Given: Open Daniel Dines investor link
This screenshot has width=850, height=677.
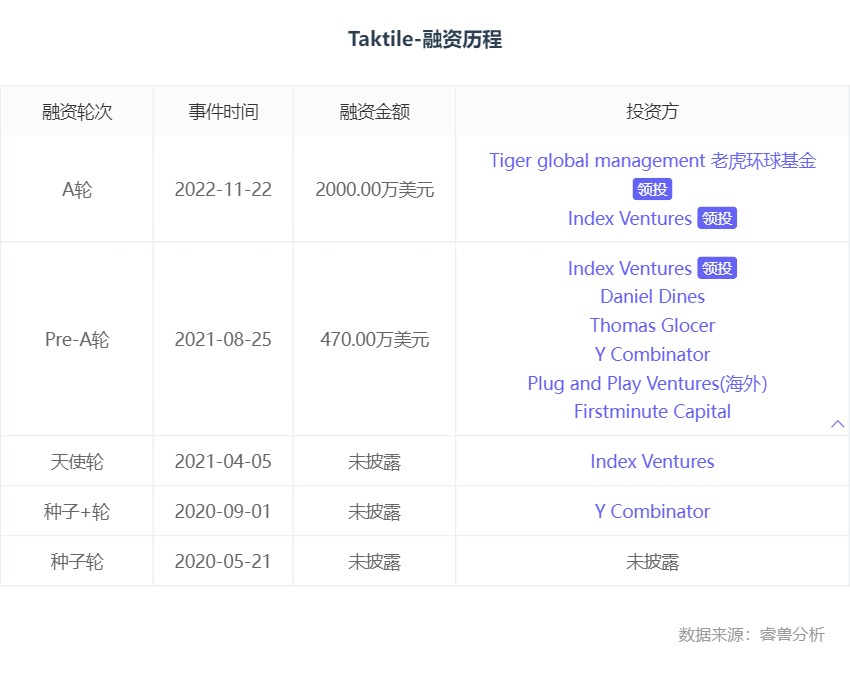Looking at the screenshot, I should point(652,296).
